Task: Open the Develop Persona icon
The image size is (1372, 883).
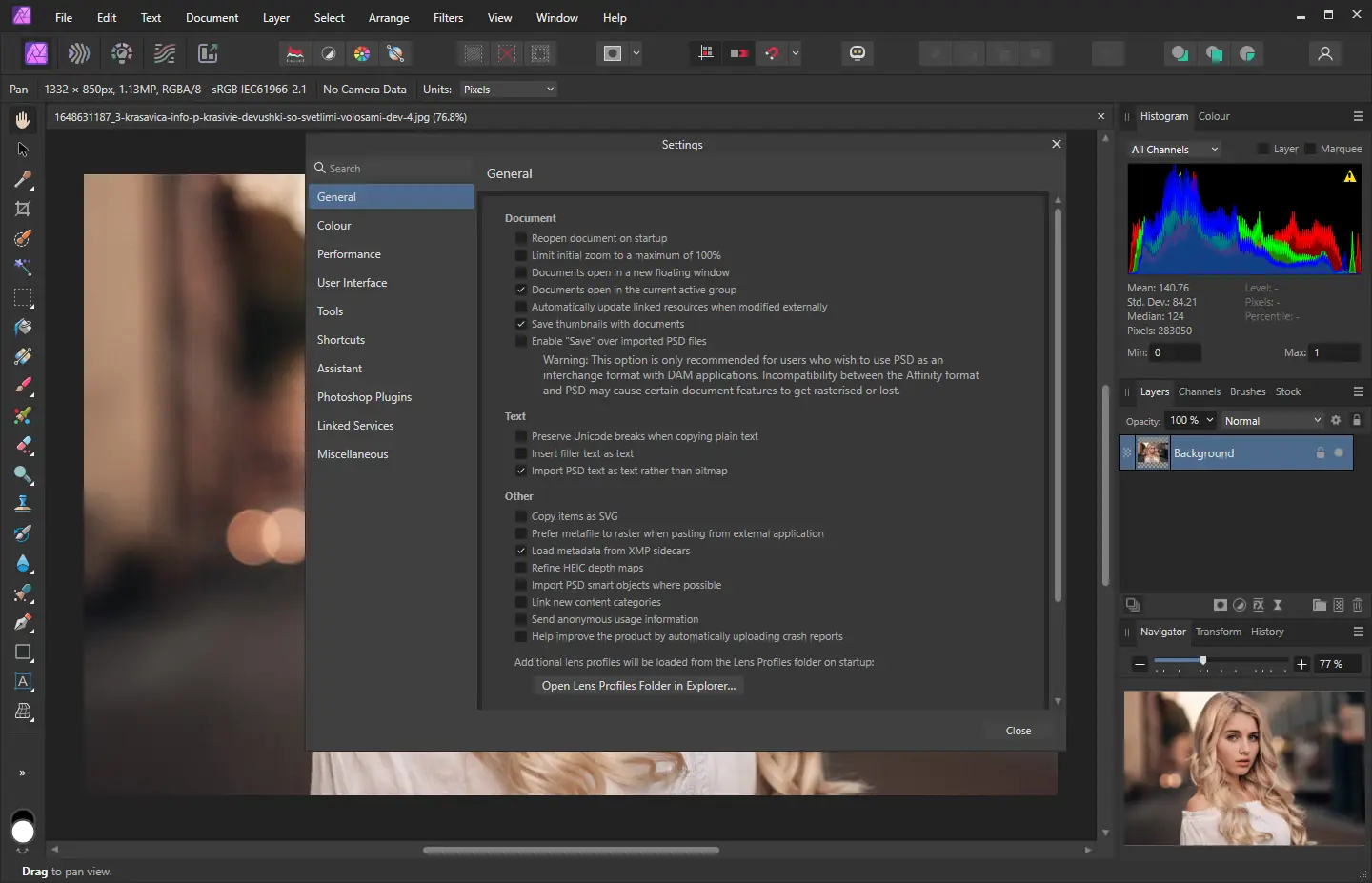Action: pos(122,53)
